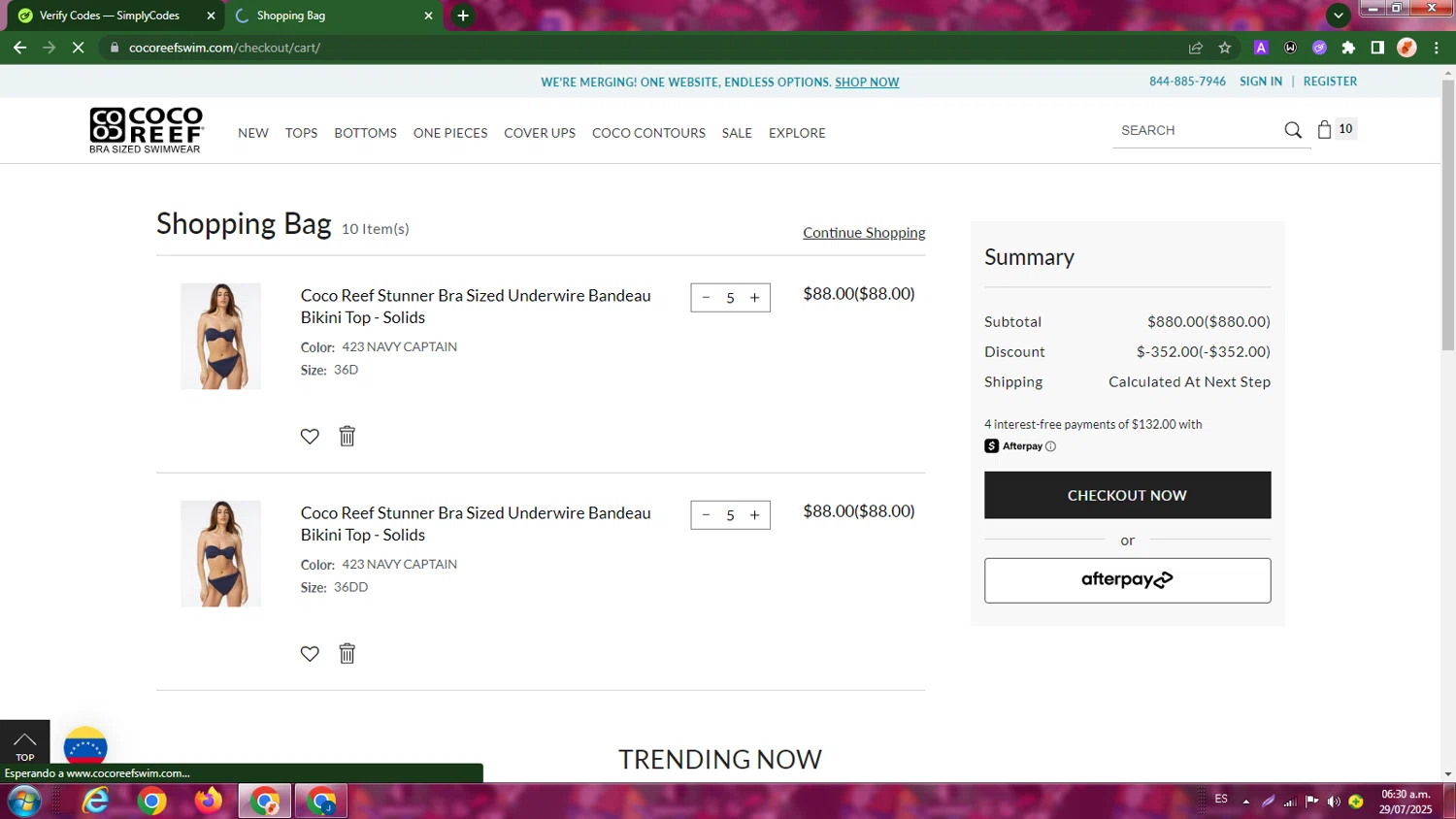1456x819 pixels.
Task: Click Continue Shopping link
Action: coord(864,233)
